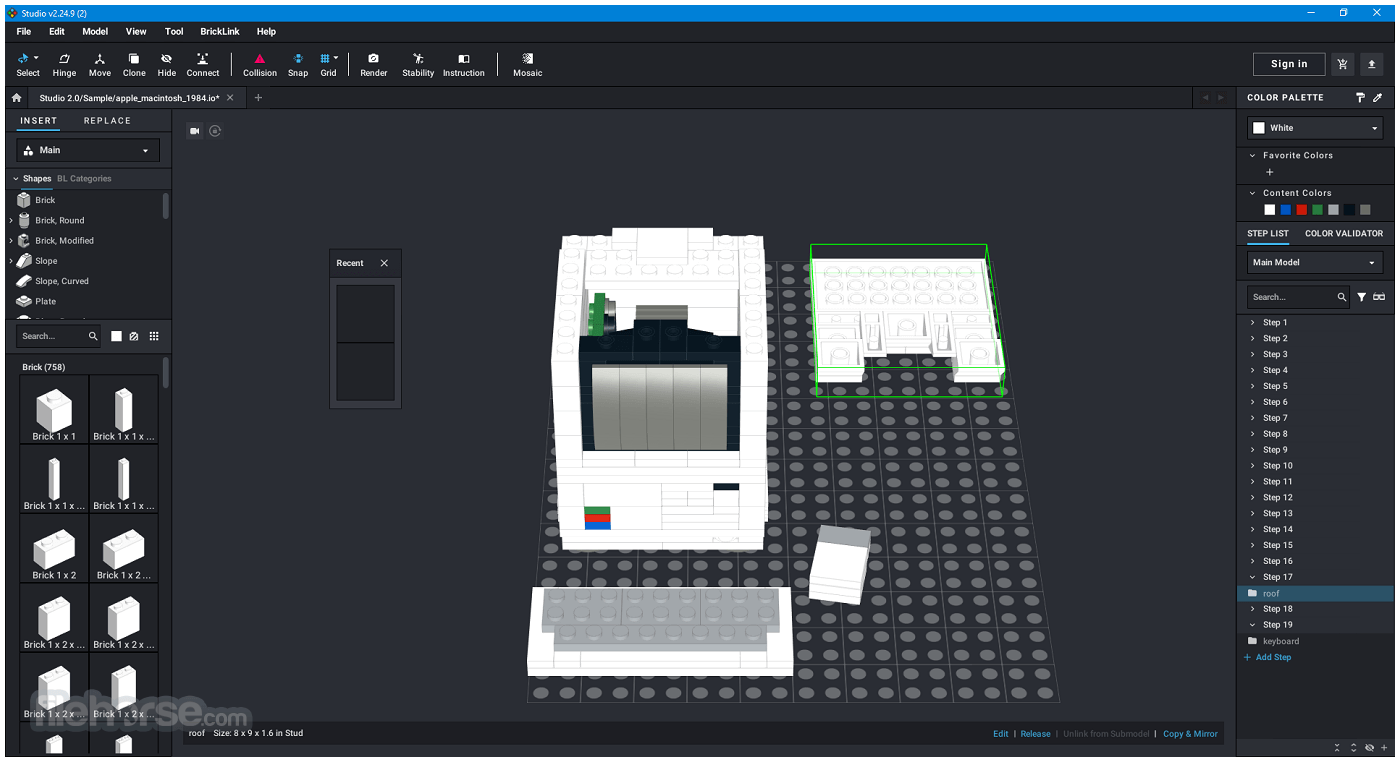
Task: Expand the Brick, Round category
Action: (x=11, y=220)
